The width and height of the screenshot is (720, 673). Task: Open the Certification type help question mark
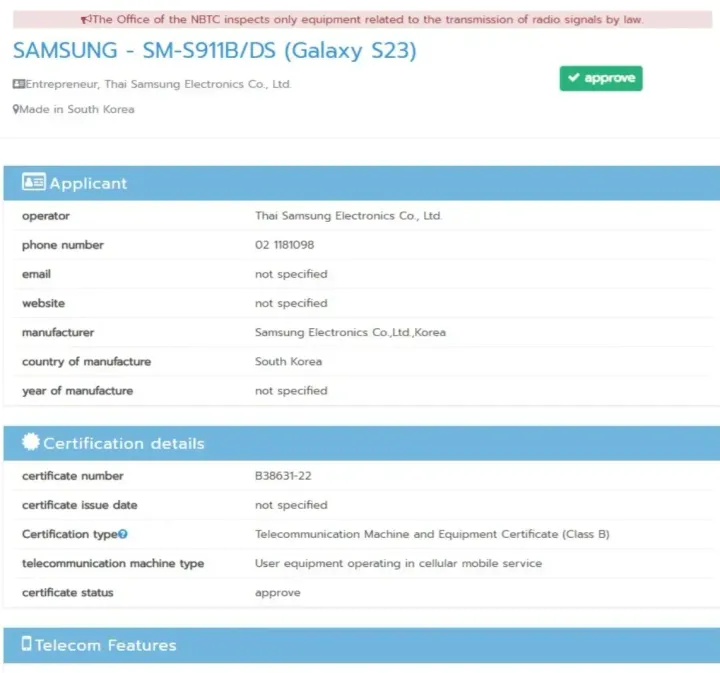pyautogui.click(x=123, y=535)
